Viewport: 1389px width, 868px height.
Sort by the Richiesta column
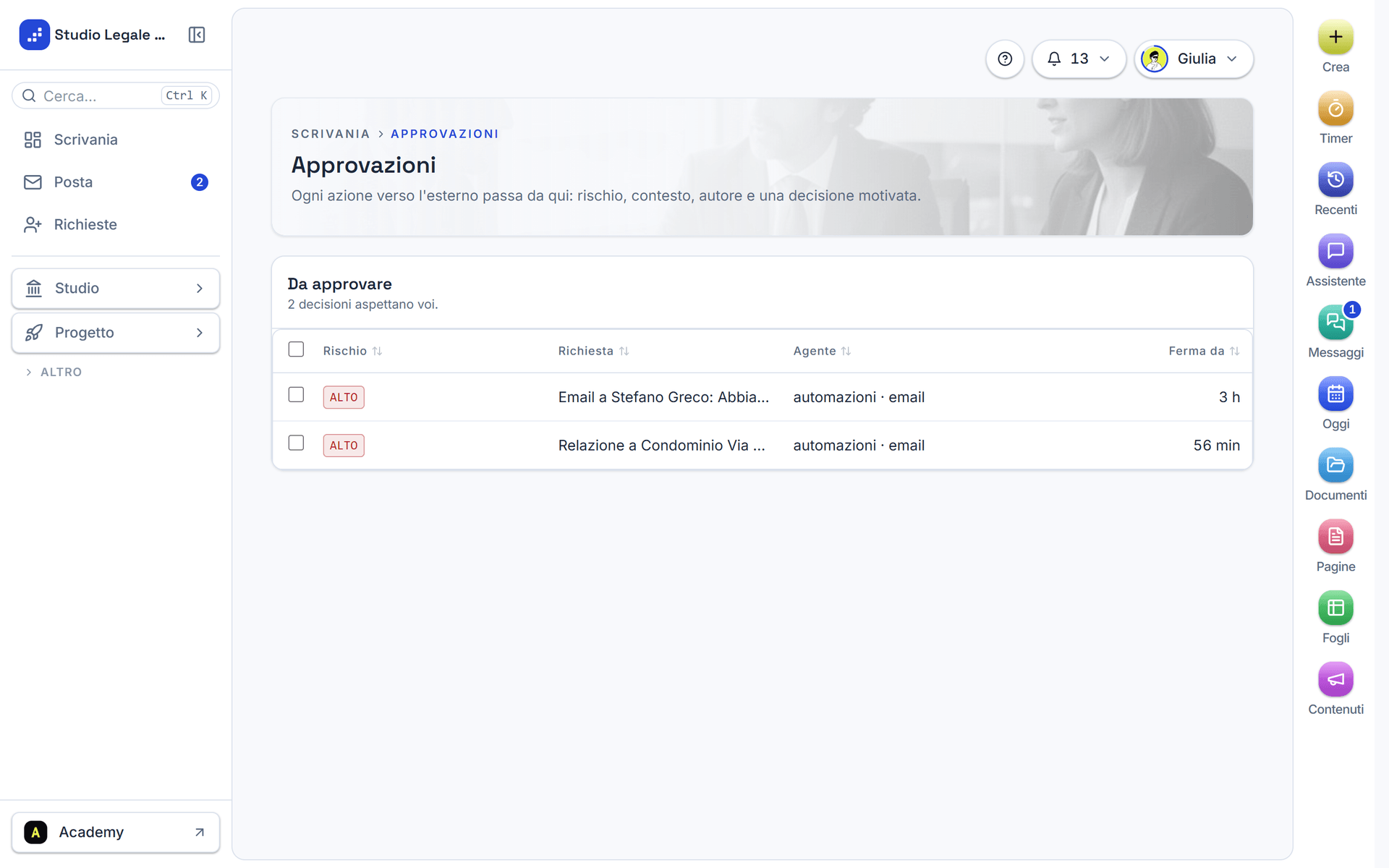(x=593, y=351)
